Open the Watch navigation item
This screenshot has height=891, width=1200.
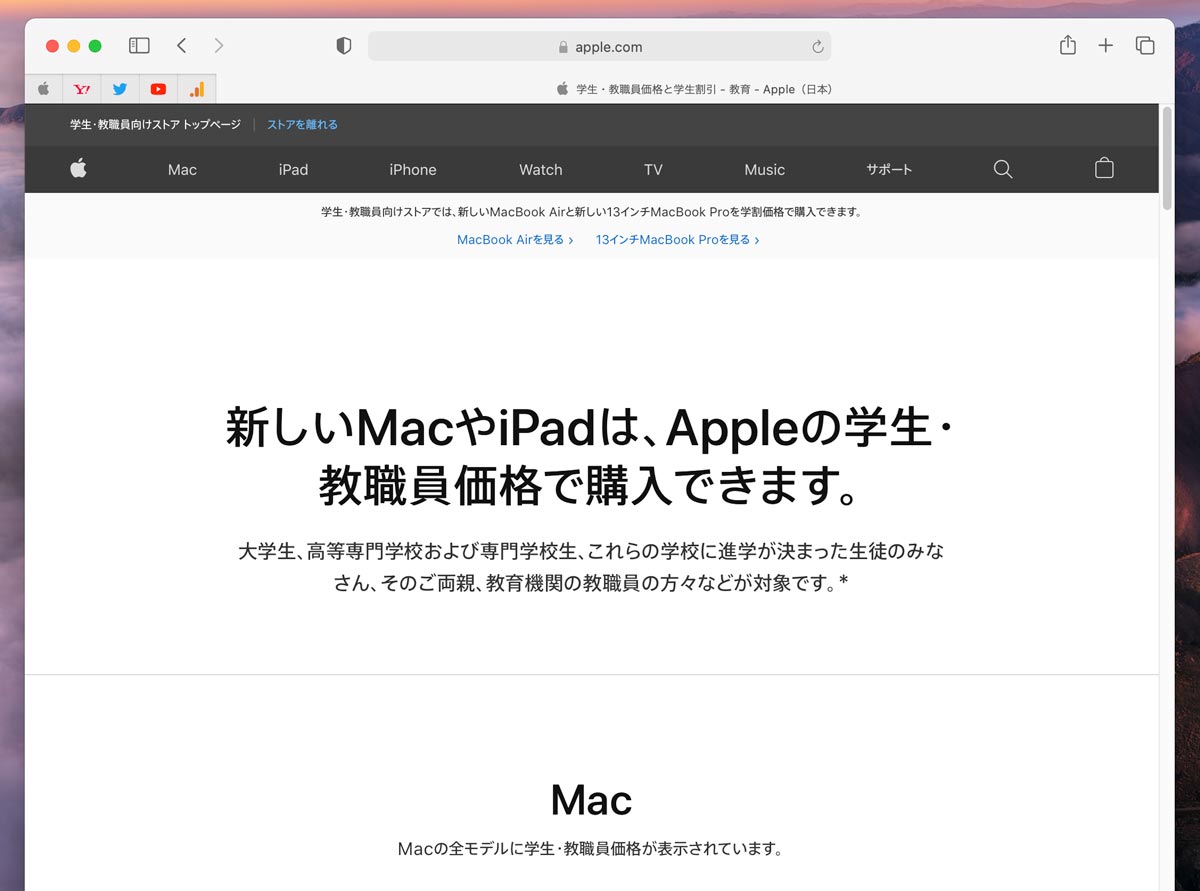tap(541, 170)
